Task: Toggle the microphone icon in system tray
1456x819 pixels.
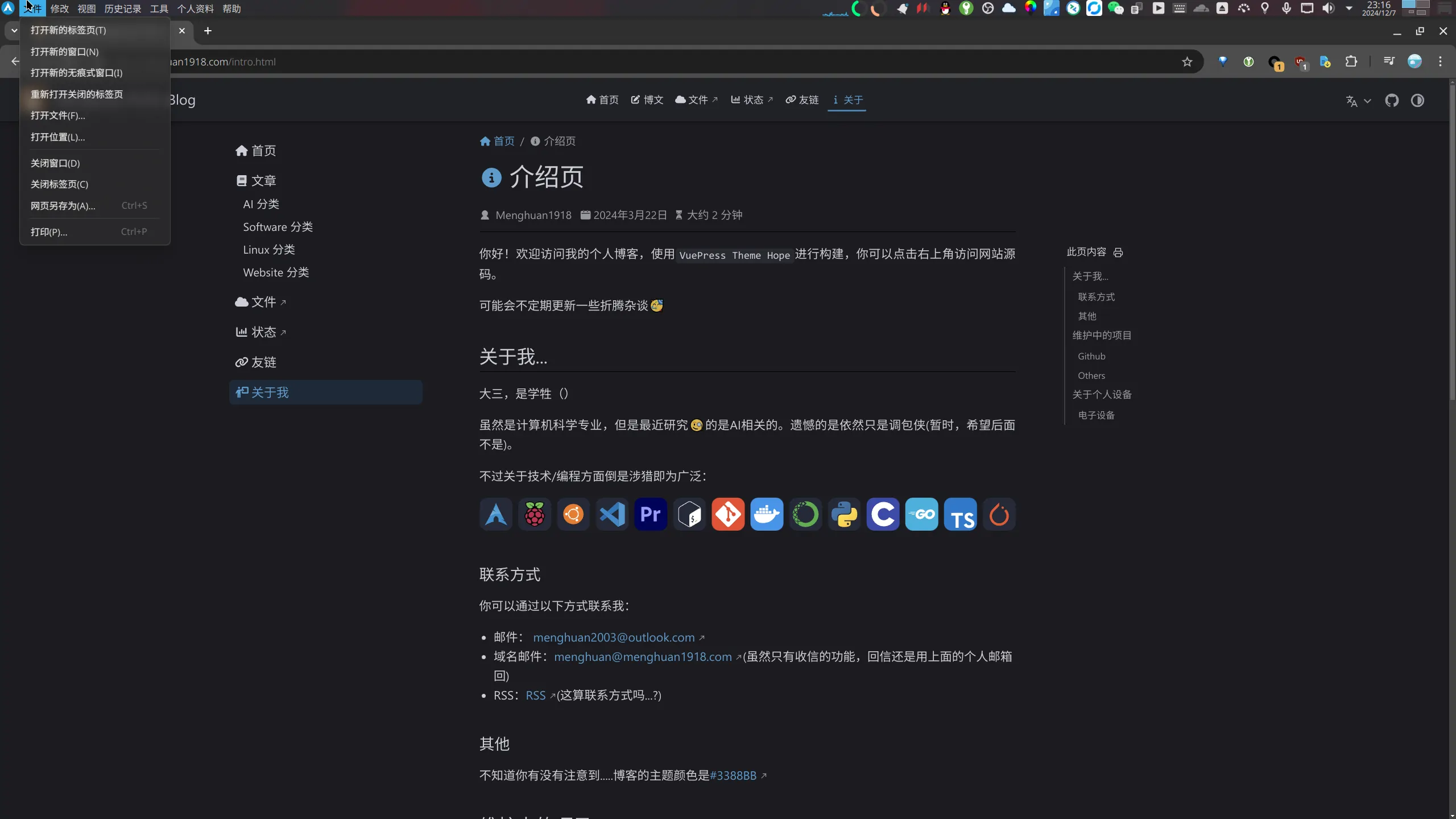Action: 1286,9
